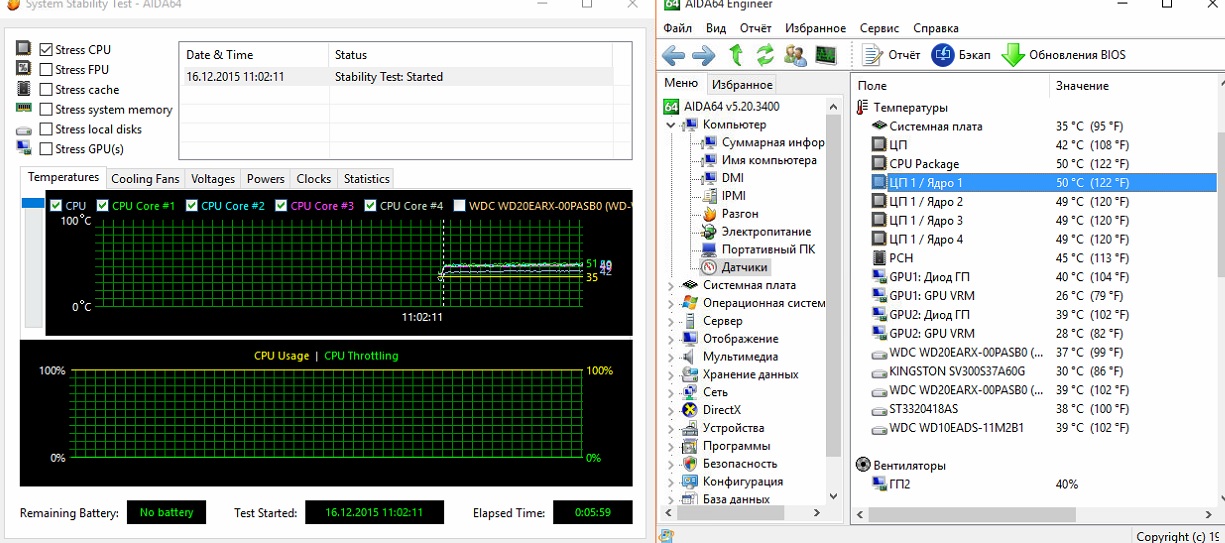Expand the Программы tree node
Screen dimensions: 1225x543
coord(670,446)
